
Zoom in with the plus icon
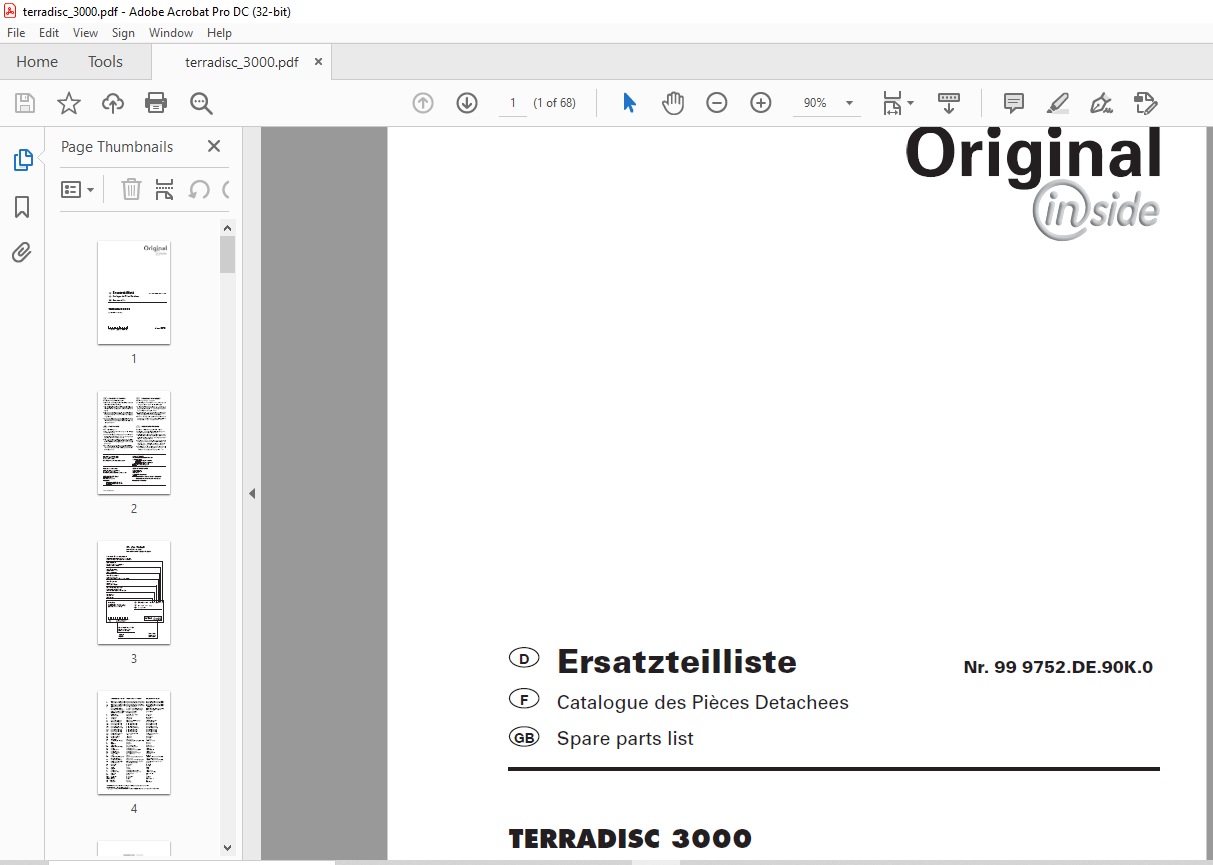(761, 103)
